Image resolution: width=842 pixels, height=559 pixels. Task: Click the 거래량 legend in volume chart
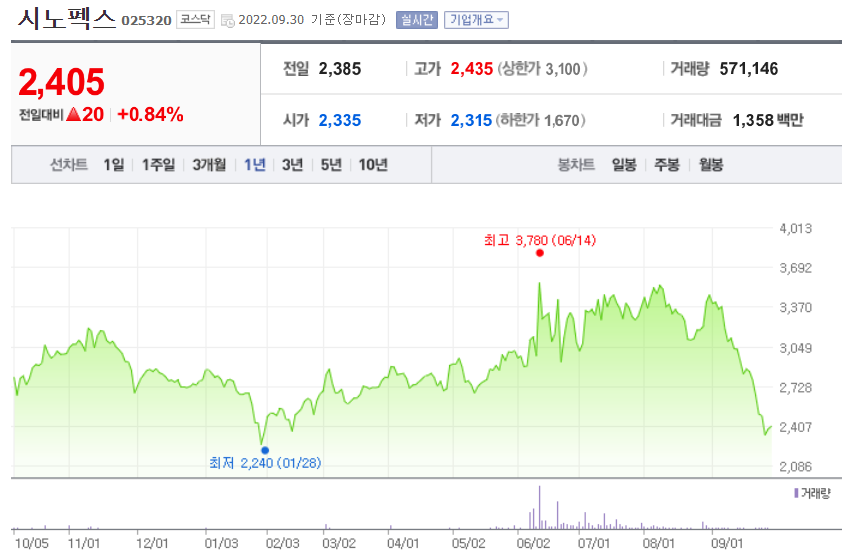point(812,493)
